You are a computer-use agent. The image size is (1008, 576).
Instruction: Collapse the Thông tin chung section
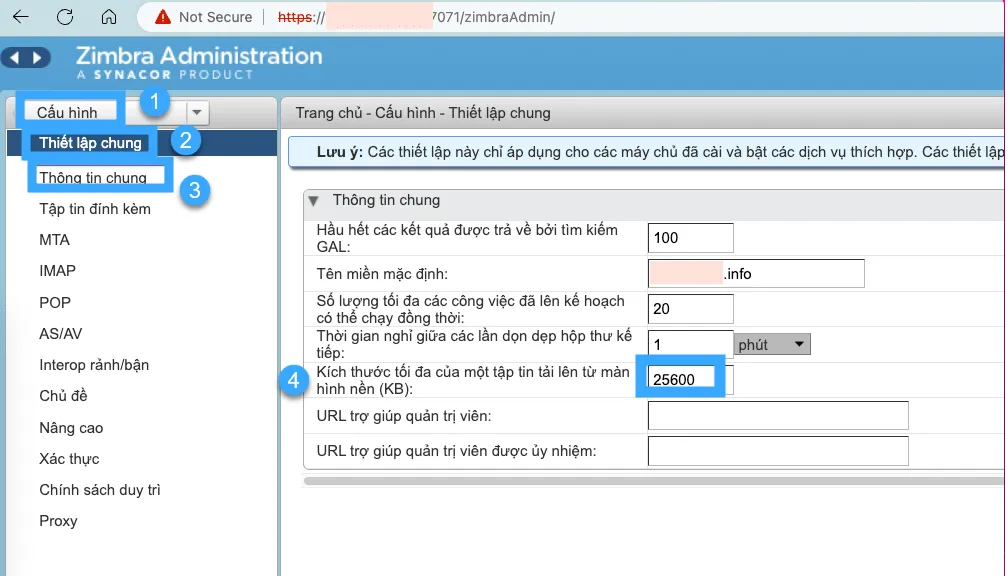pyautogui.click(x=316, y=200)
